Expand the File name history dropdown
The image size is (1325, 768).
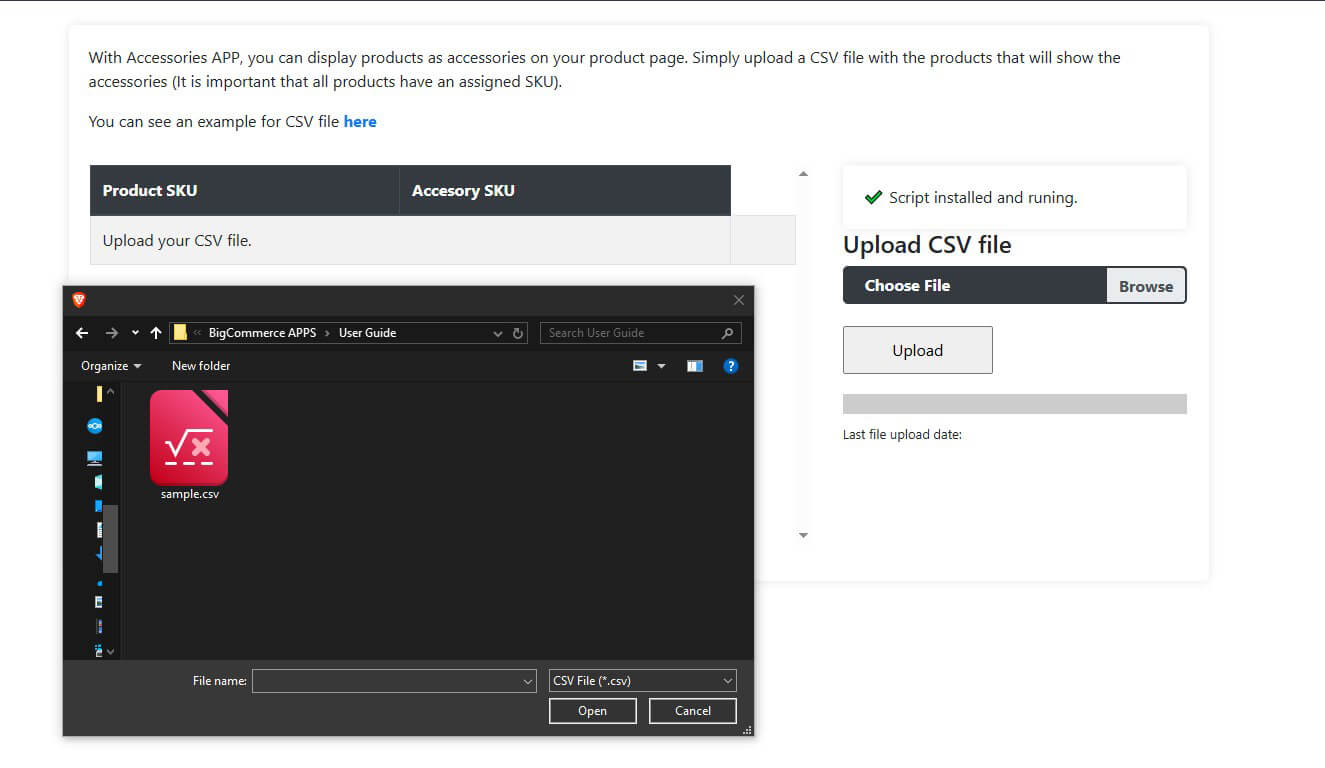(x=528, y=681)
